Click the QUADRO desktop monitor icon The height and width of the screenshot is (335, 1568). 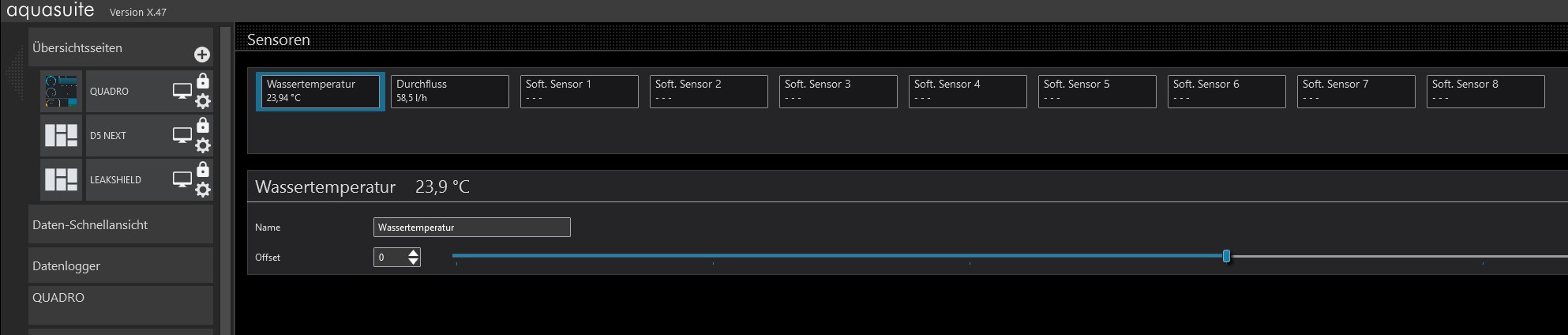[182, 92]
